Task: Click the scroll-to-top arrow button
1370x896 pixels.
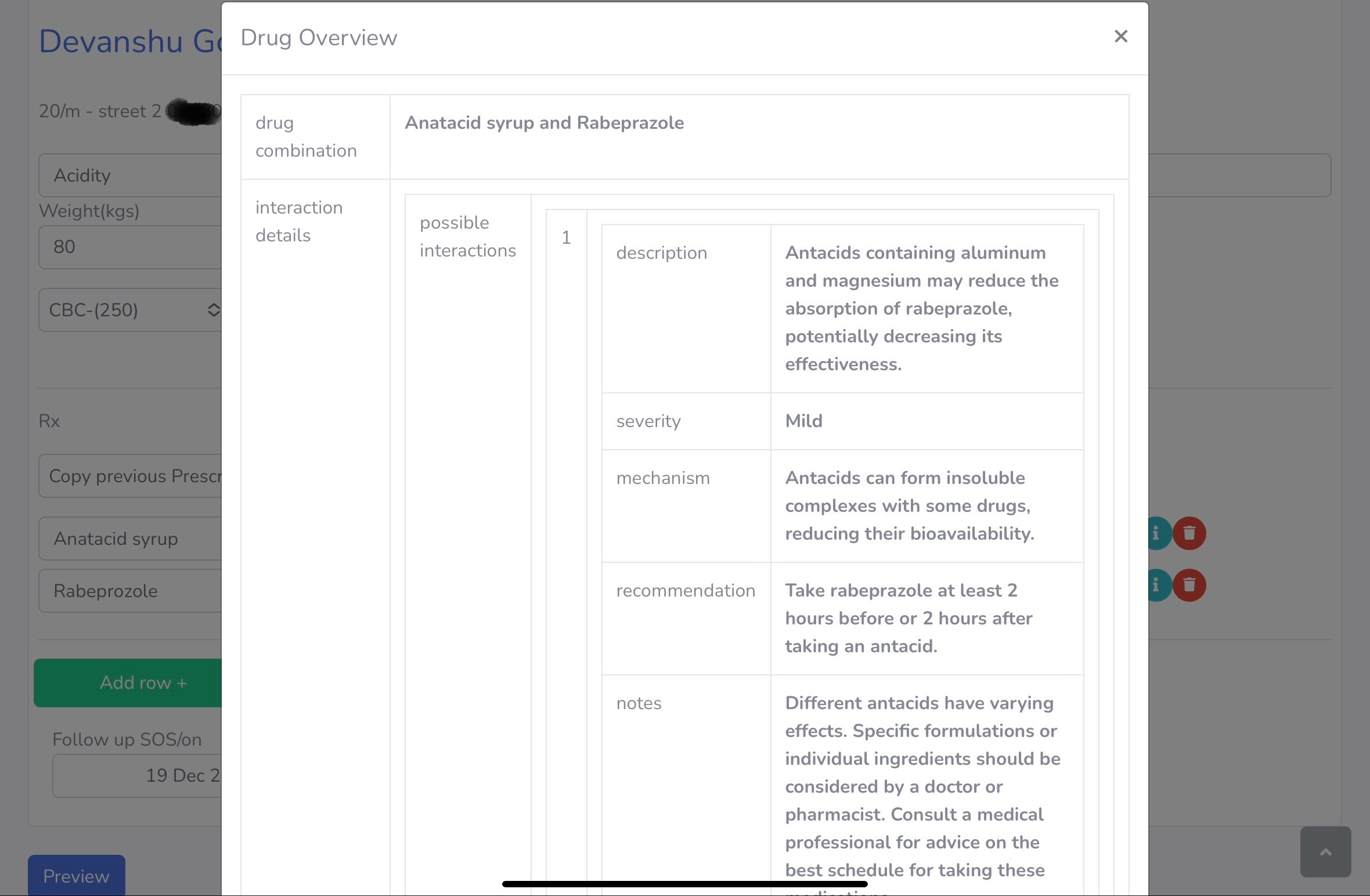Action: [1325, 851]
